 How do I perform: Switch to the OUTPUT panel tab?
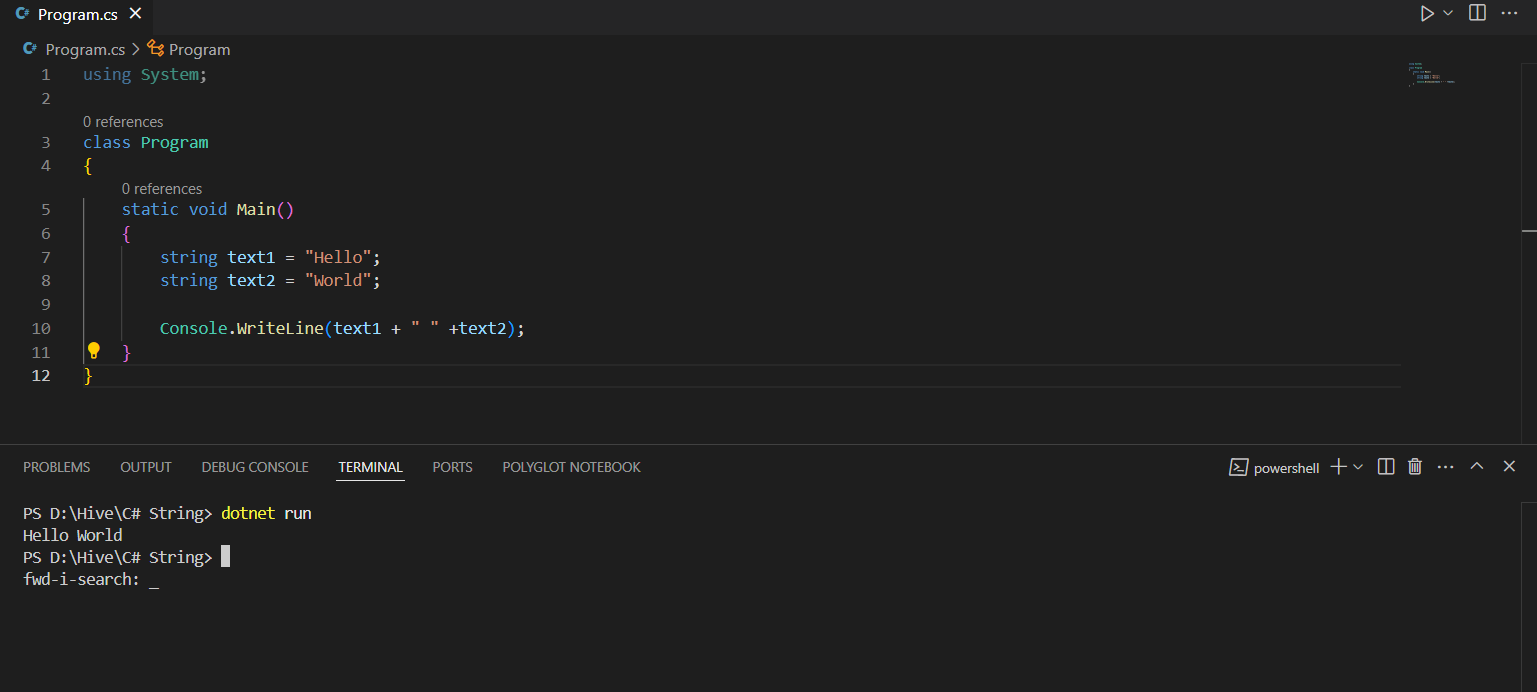pyautogui.click(x=146, y=467)
